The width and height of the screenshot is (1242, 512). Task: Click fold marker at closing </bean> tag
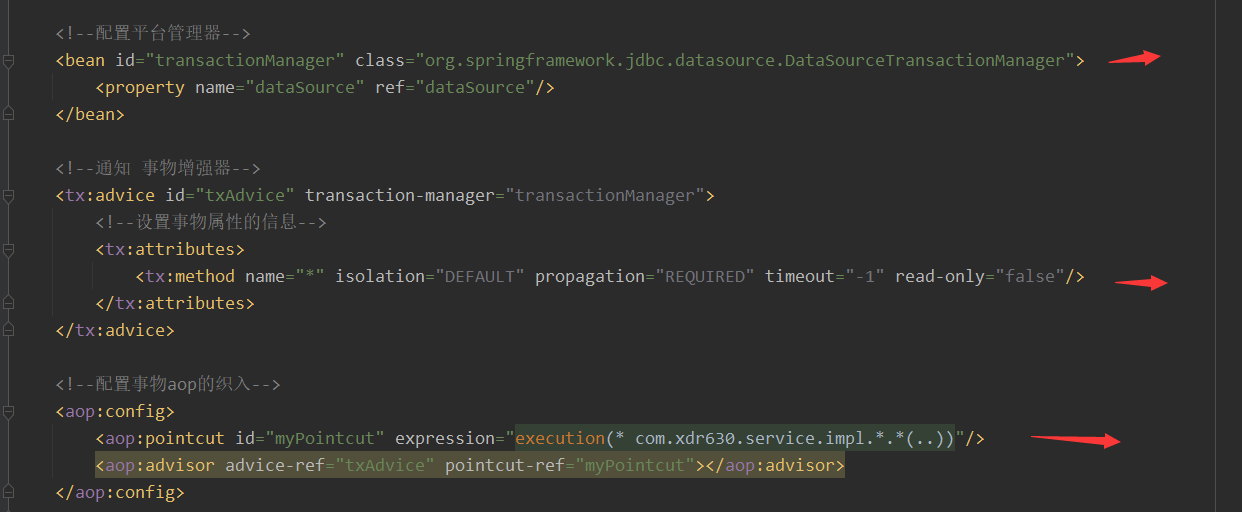click(9, 115)
